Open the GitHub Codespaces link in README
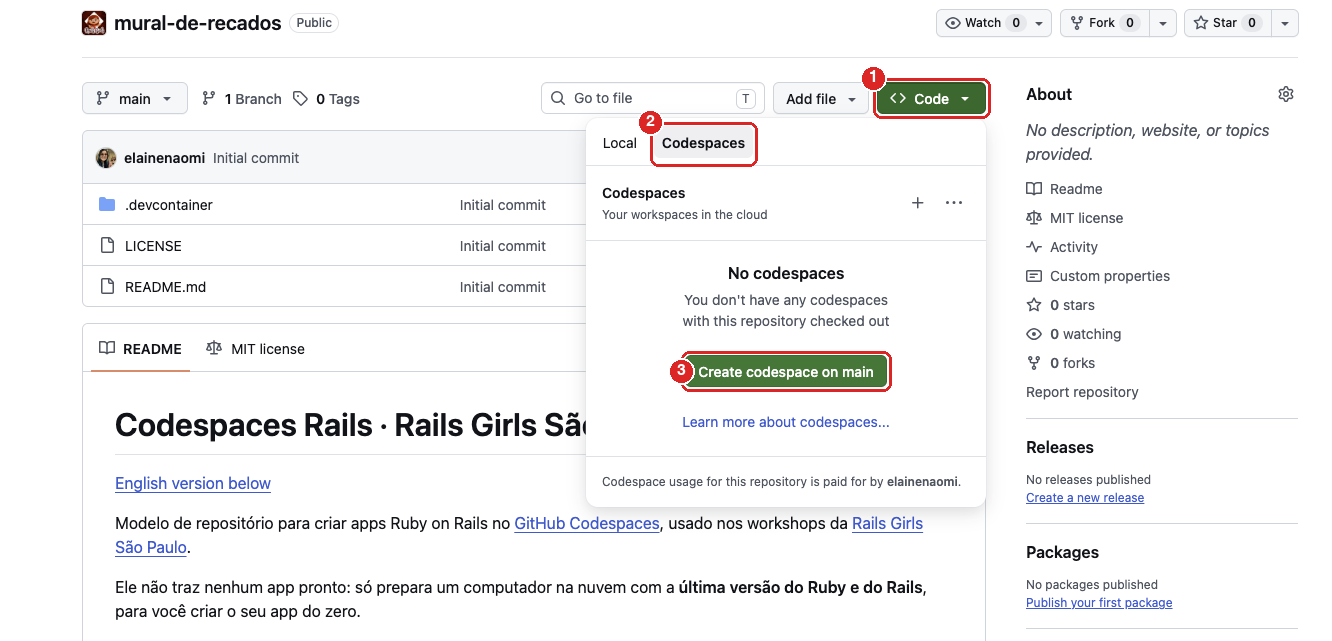Image resolution: width=1332 pixels, height=641 pixels. coord(587,523)
